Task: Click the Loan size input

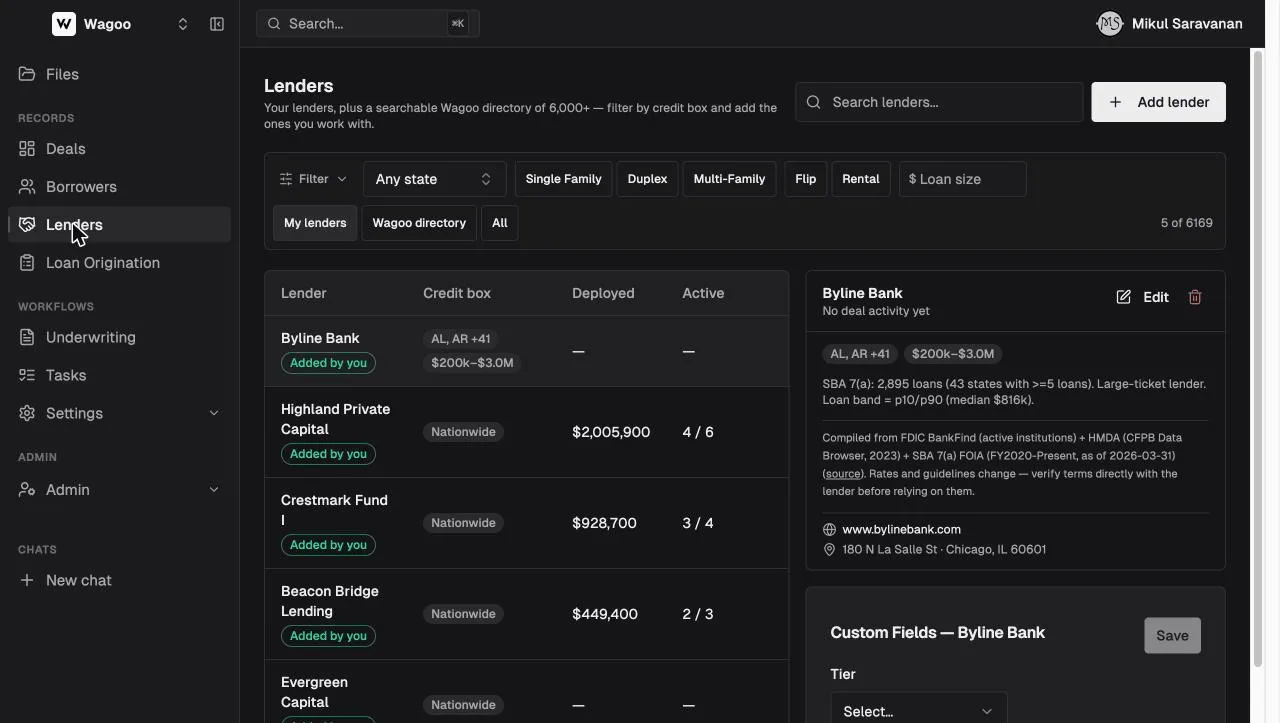Action: pos(963,179)
